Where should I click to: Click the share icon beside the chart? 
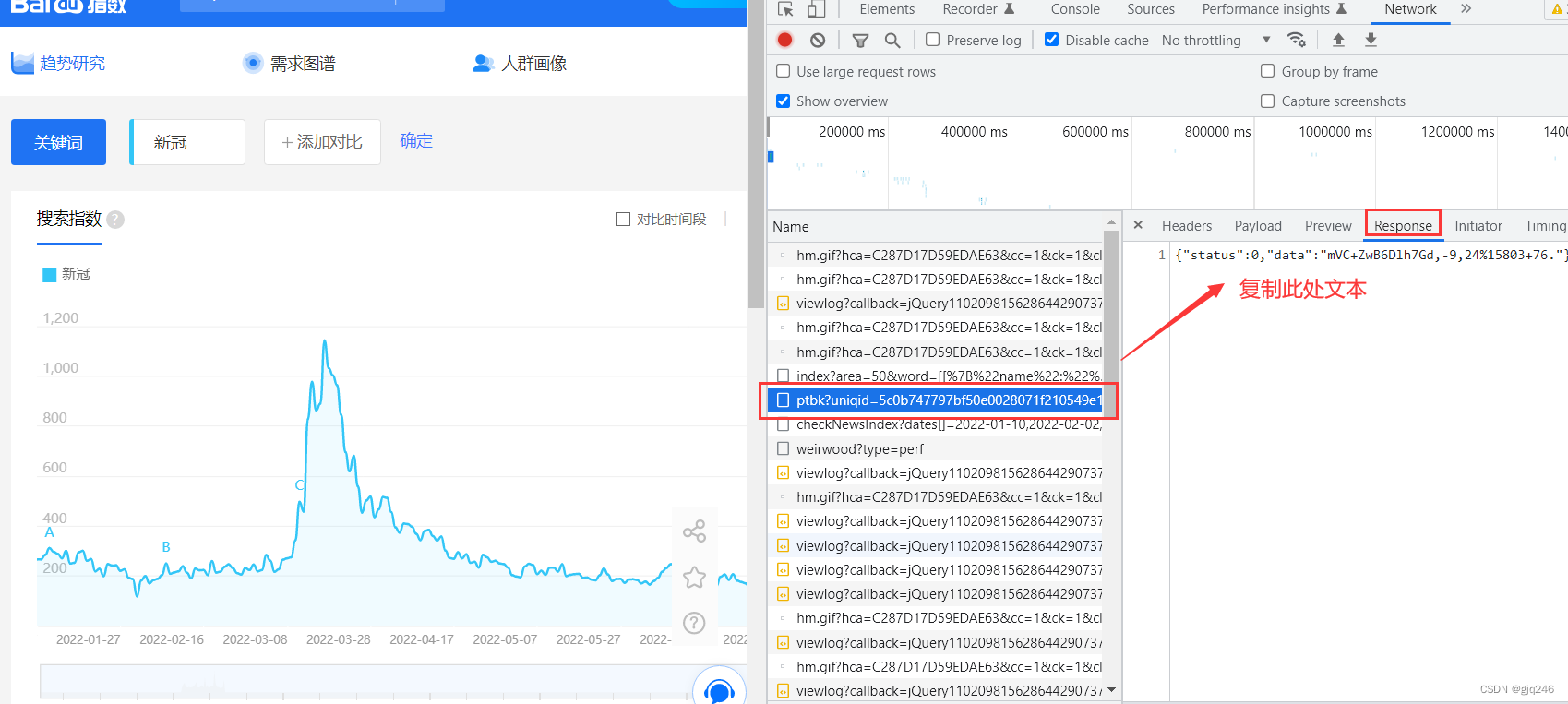[694, 531]
